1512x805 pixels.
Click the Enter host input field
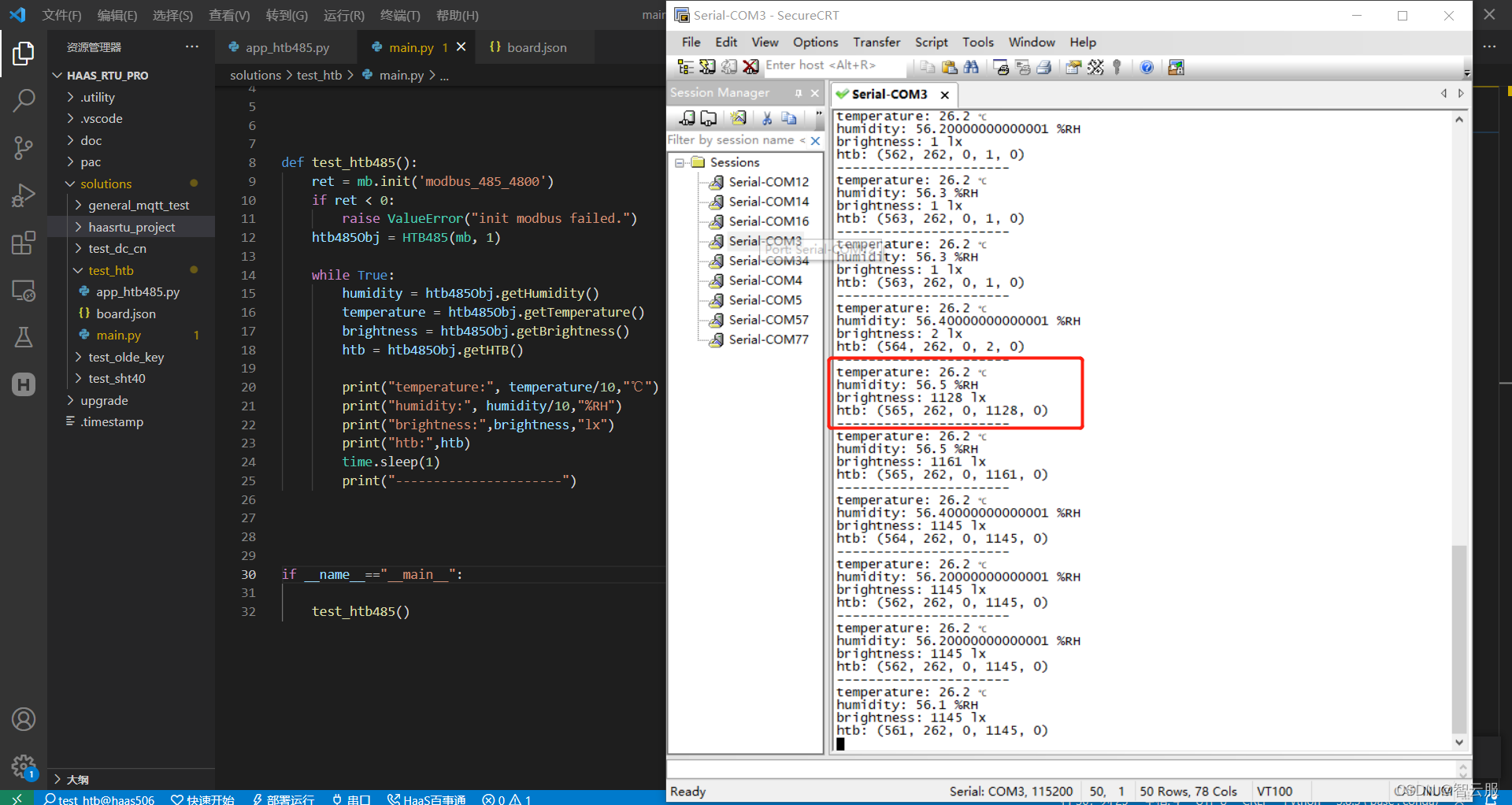835,66
